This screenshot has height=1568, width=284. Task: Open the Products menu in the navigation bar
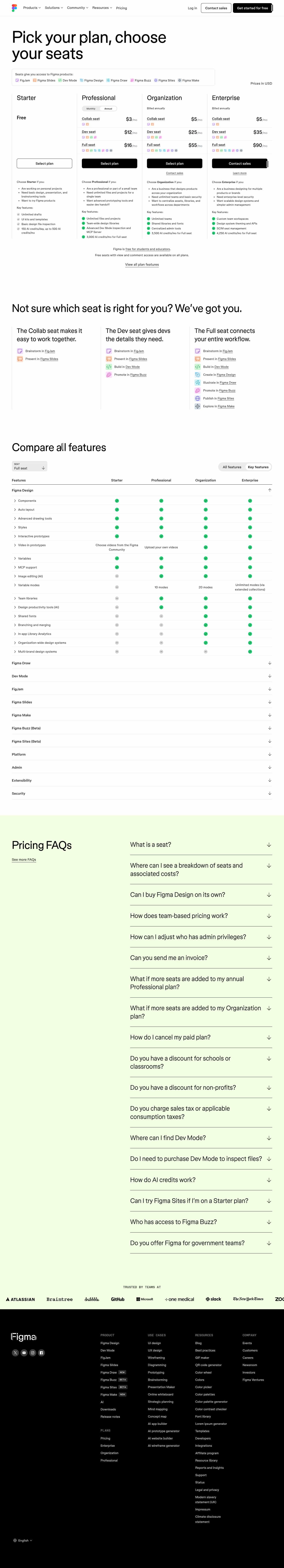click(x=32, y=8)
